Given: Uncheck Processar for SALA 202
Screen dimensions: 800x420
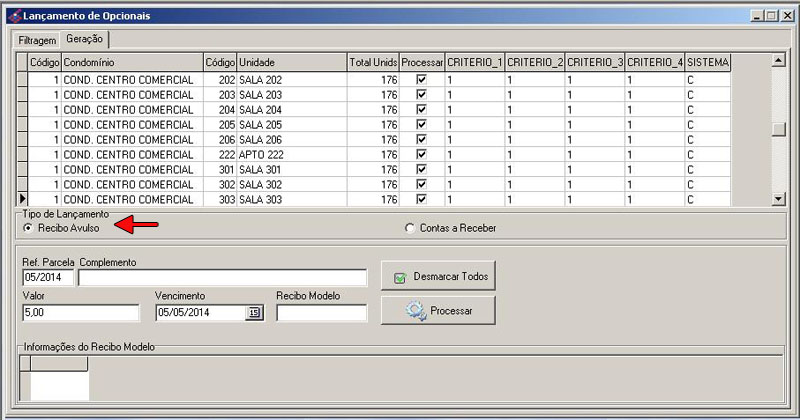Looking at the screenshot, I should click(421, 79).
